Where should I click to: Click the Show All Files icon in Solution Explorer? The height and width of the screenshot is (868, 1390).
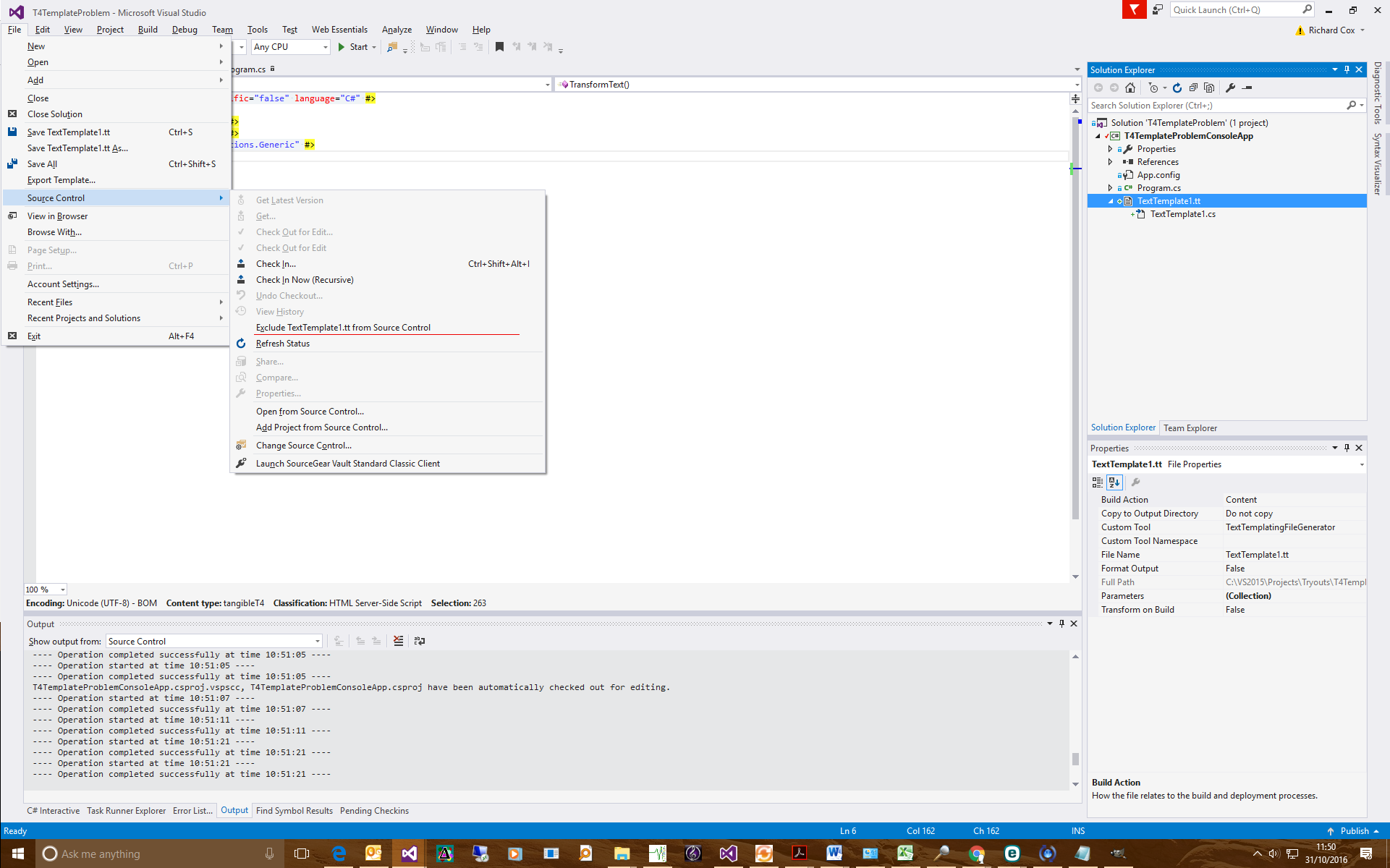1209,88
